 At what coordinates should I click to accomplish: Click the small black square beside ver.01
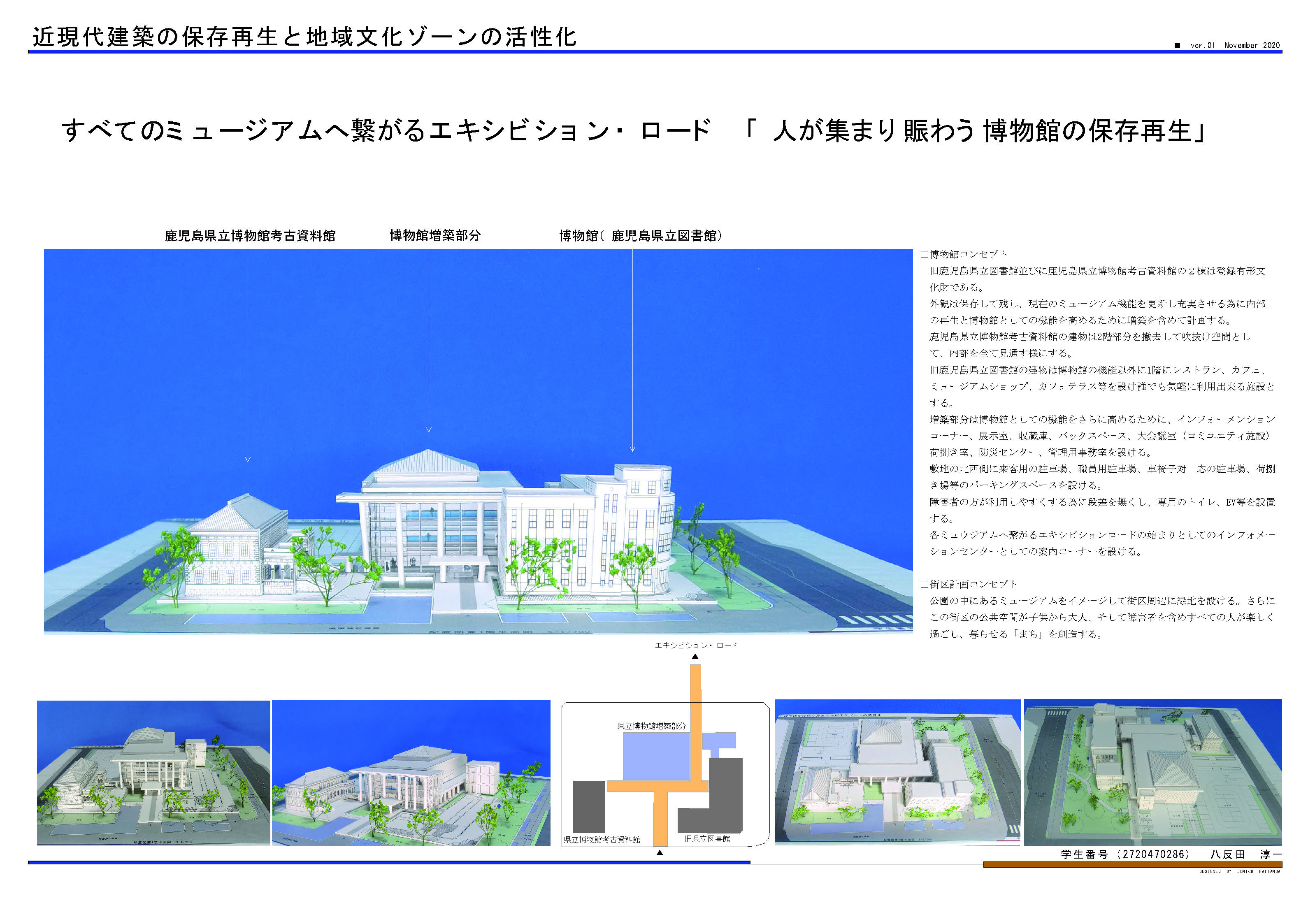1177,46
